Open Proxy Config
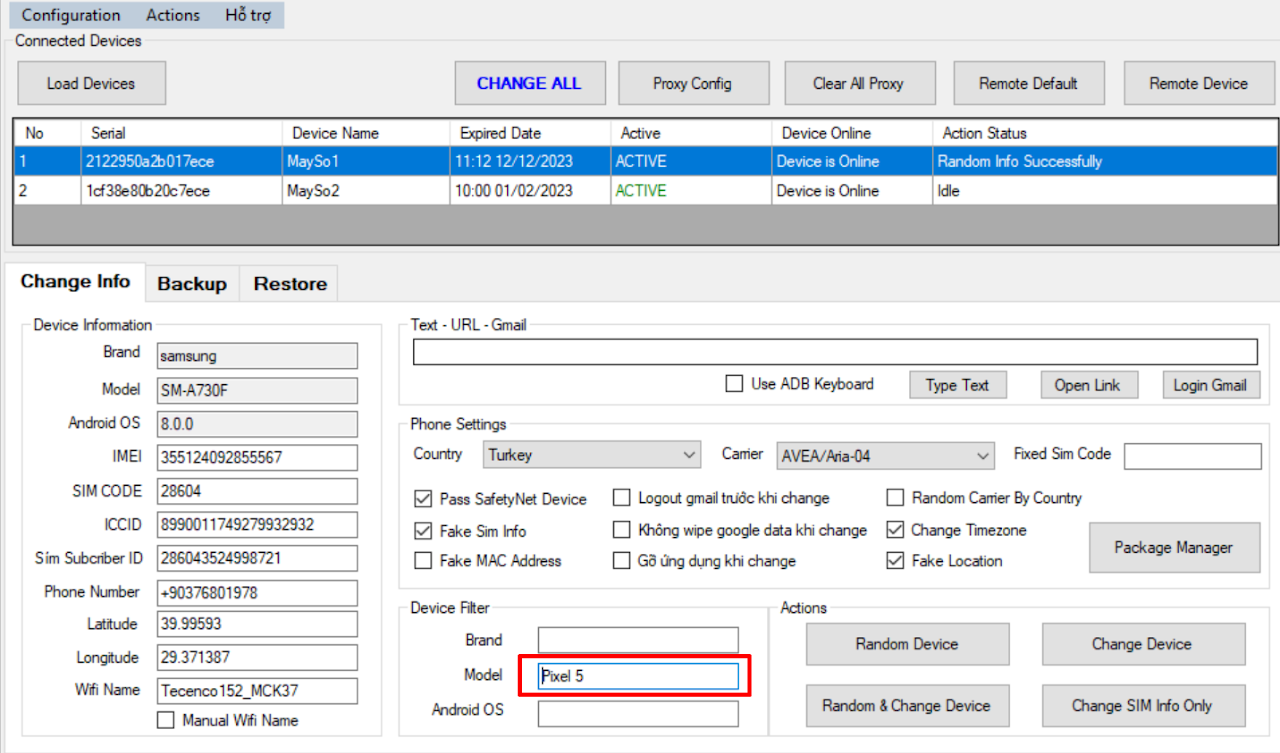1280x753 pixels. 693,84
